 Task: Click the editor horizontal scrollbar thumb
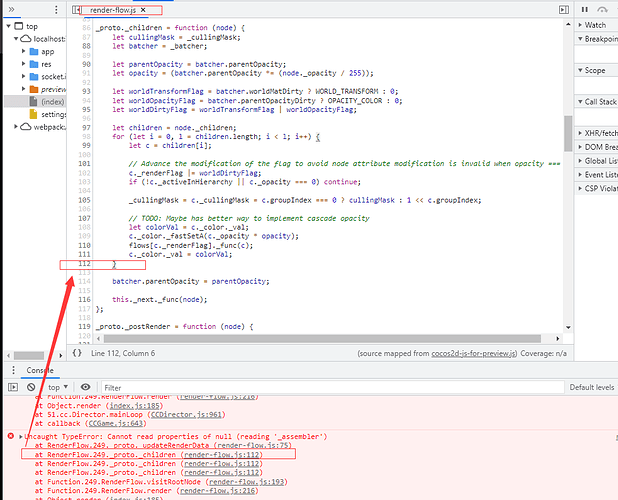322,338
